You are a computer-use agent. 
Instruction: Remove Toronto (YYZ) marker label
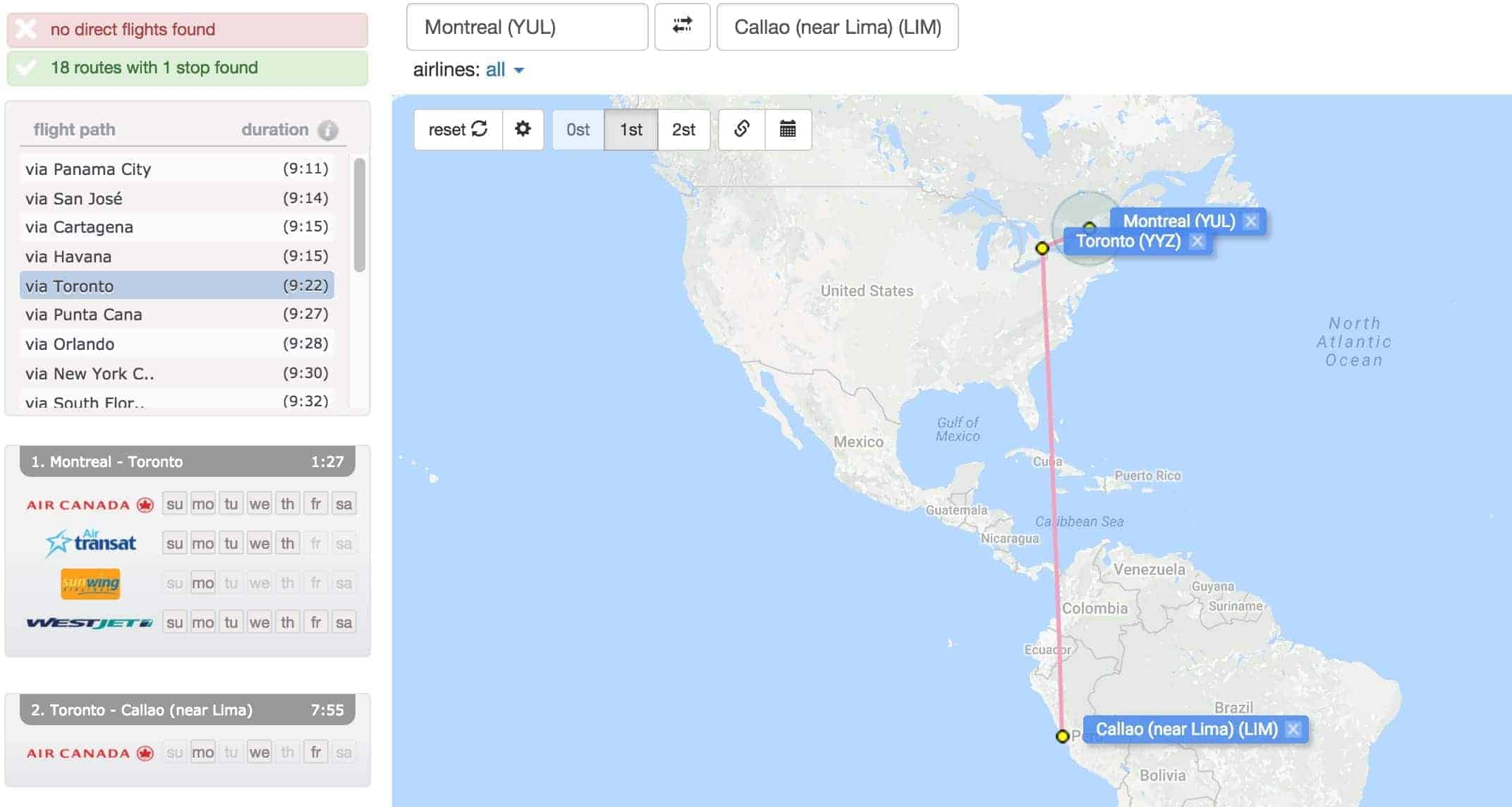tap(1197, 241)
